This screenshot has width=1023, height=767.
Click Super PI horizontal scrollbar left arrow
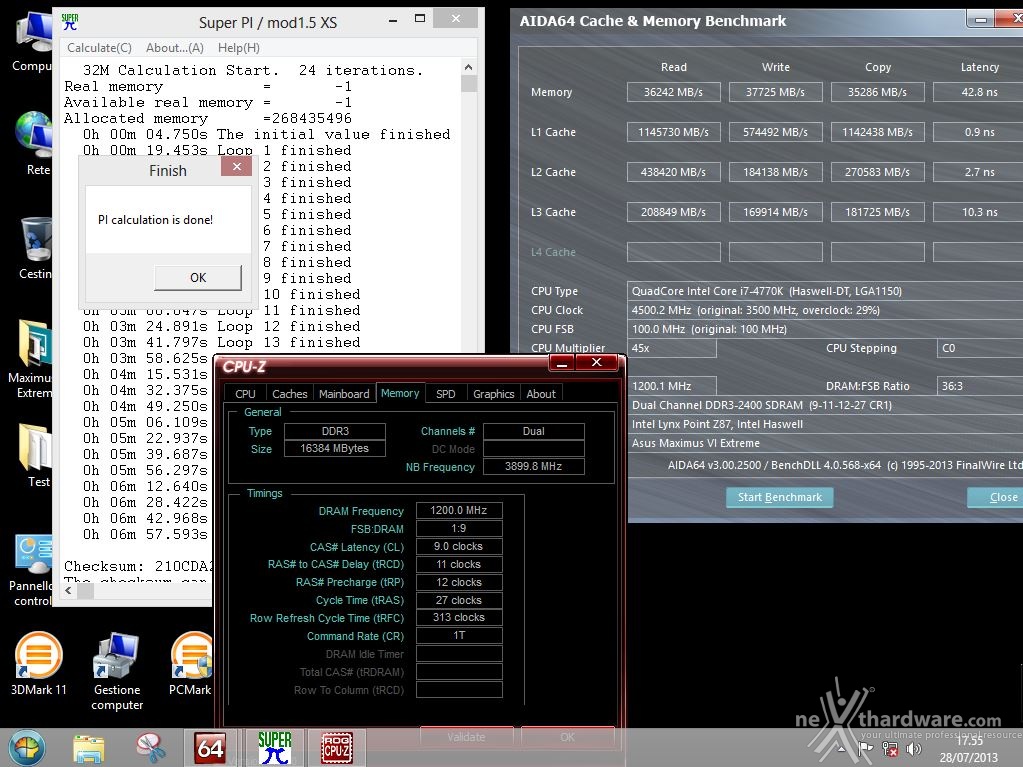click(x=69, y=590)
